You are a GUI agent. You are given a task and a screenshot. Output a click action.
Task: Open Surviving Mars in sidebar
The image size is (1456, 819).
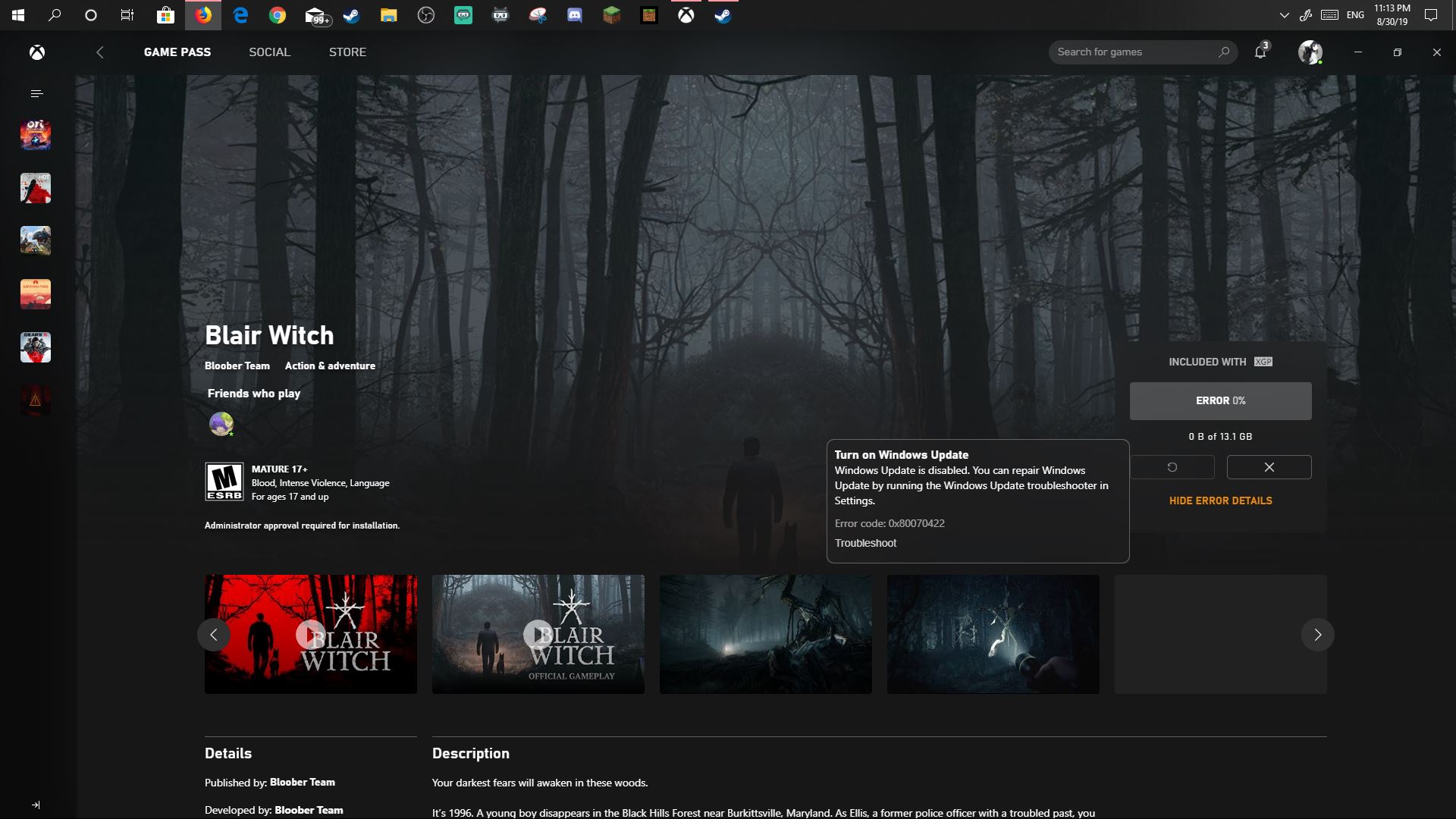point(36,294)
